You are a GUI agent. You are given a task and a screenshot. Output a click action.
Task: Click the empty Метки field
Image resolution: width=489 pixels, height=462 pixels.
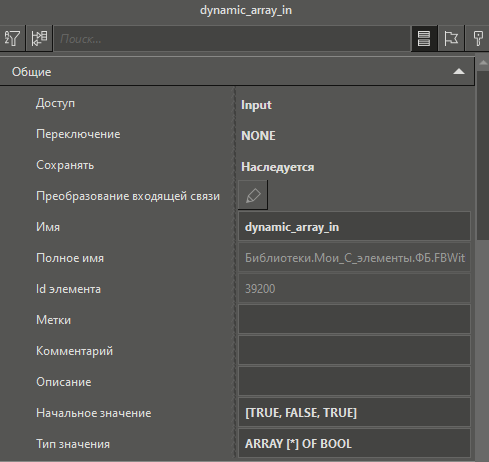tap(354, 319)
